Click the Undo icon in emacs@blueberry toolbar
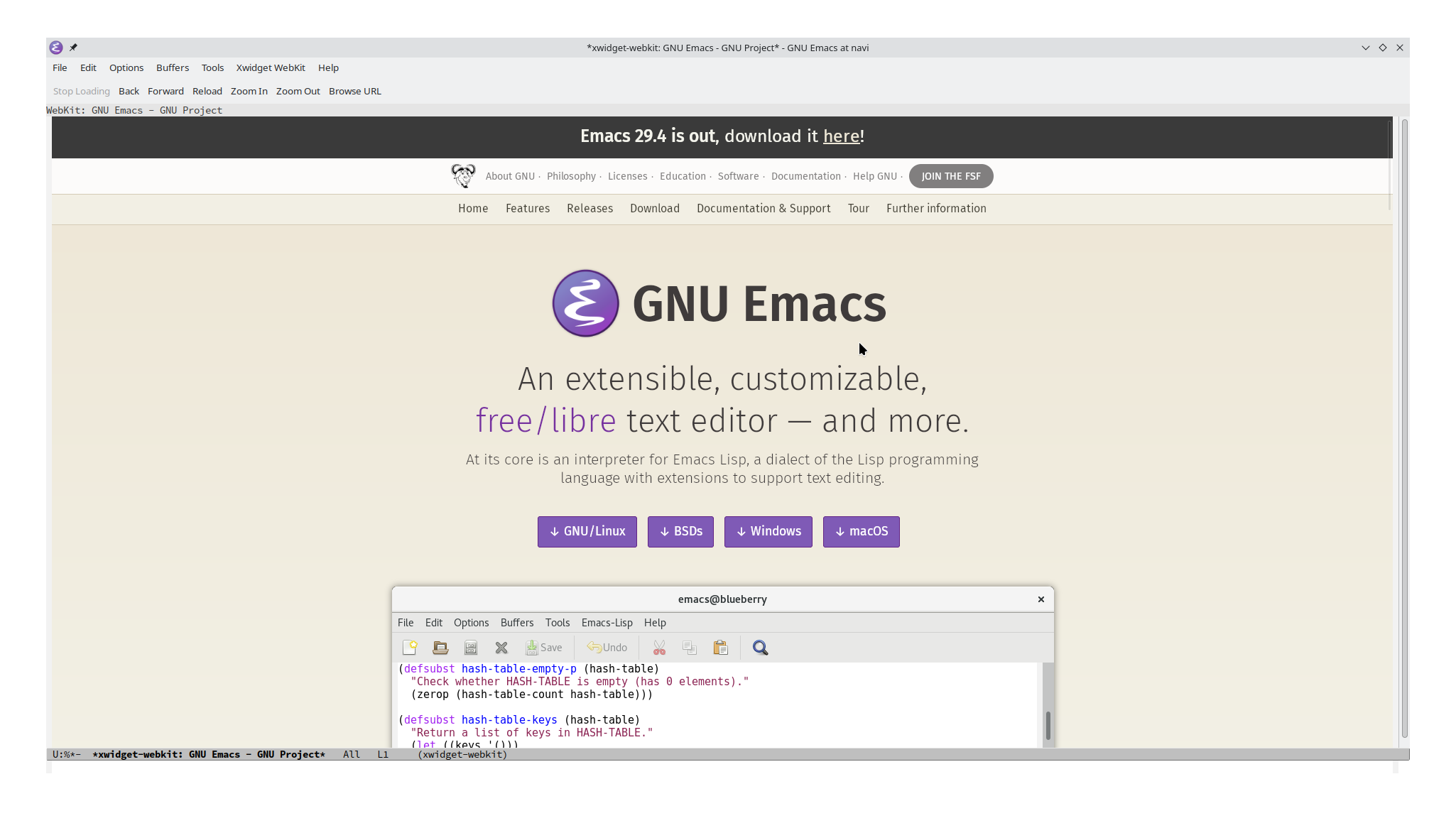Image resolution: width=1456 pixels, height=828 pixels. [607, 648]
